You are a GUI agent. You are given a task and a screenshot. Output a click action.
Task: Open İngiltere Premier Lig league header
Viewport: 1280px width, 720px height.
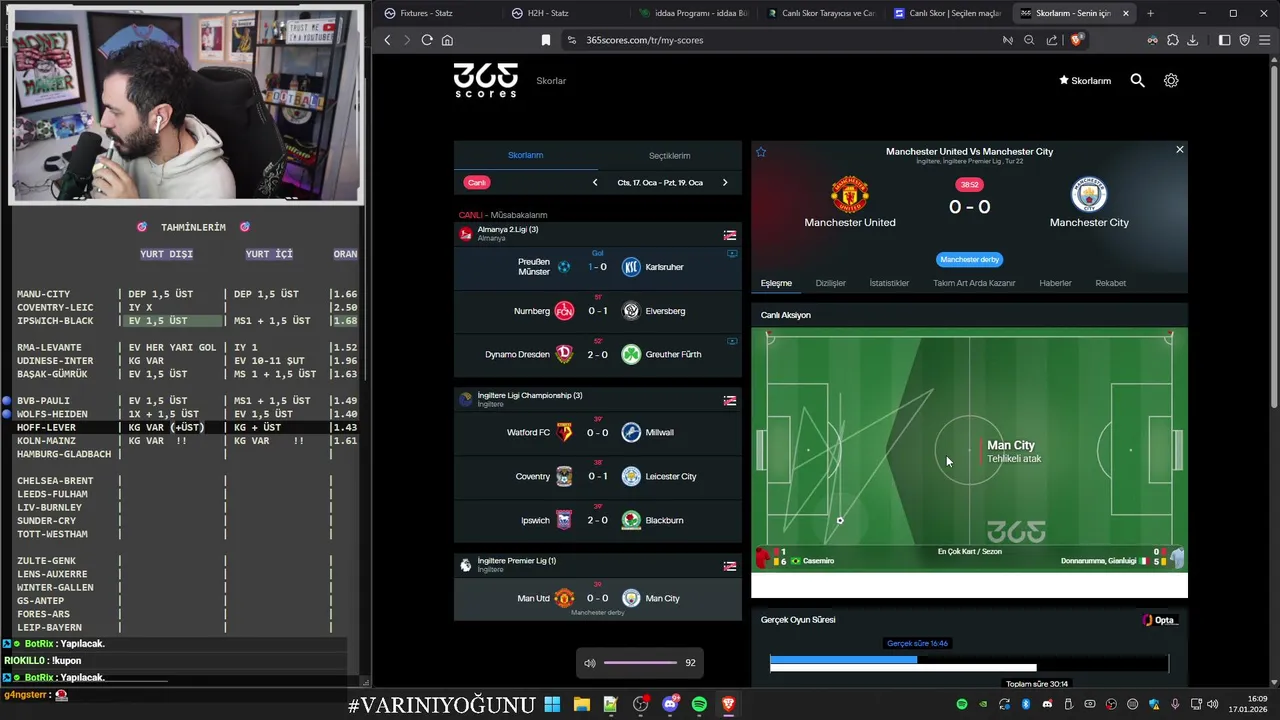598,565
